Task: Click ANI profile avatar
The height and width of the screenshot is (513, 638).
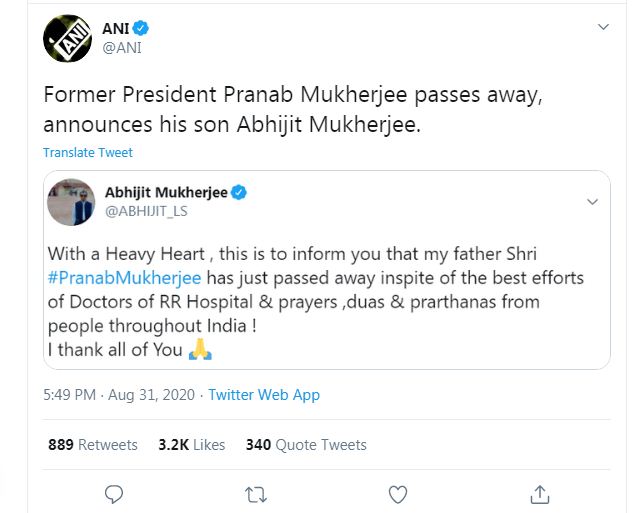Action: (68, 39)
